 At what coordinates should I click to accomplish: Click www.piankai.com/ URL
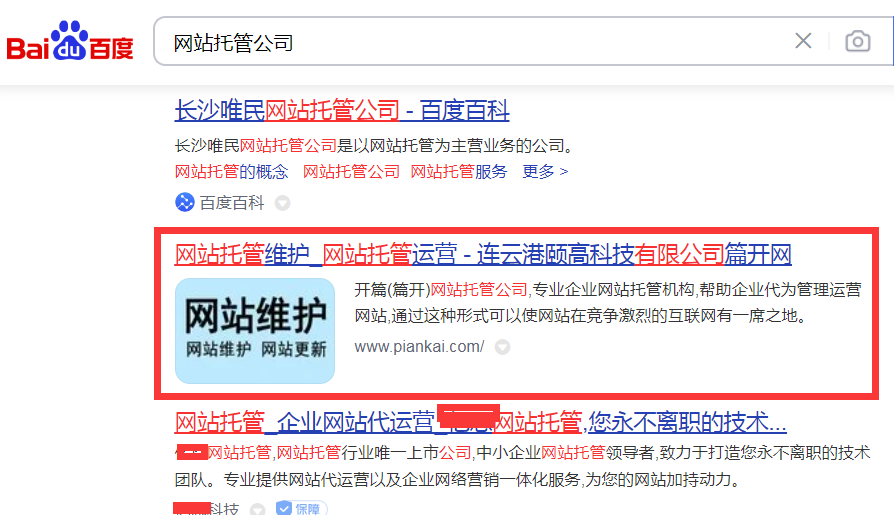pos(419,347)
